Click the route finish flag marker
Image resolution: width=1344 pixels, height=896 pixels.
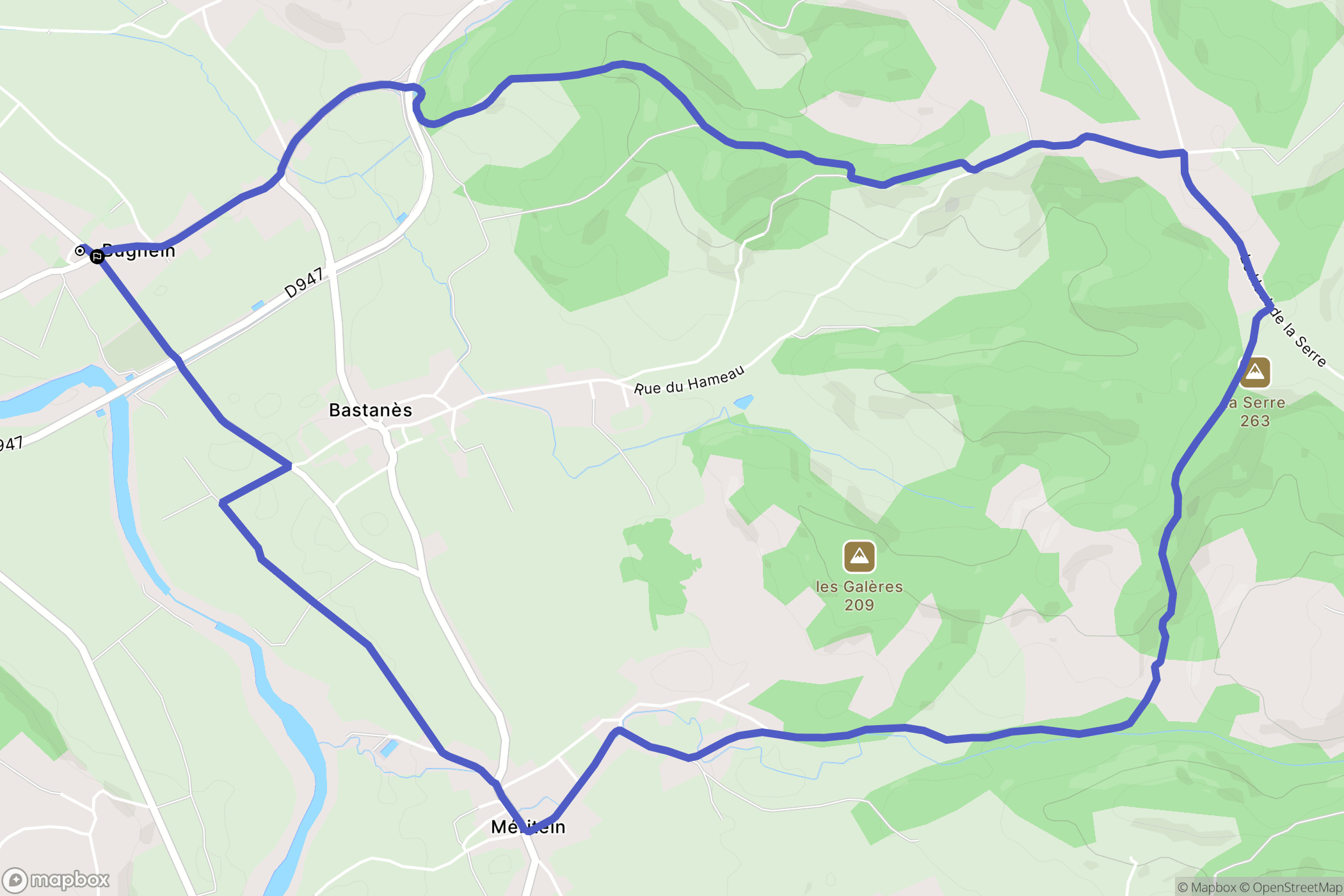coord(97,257)
